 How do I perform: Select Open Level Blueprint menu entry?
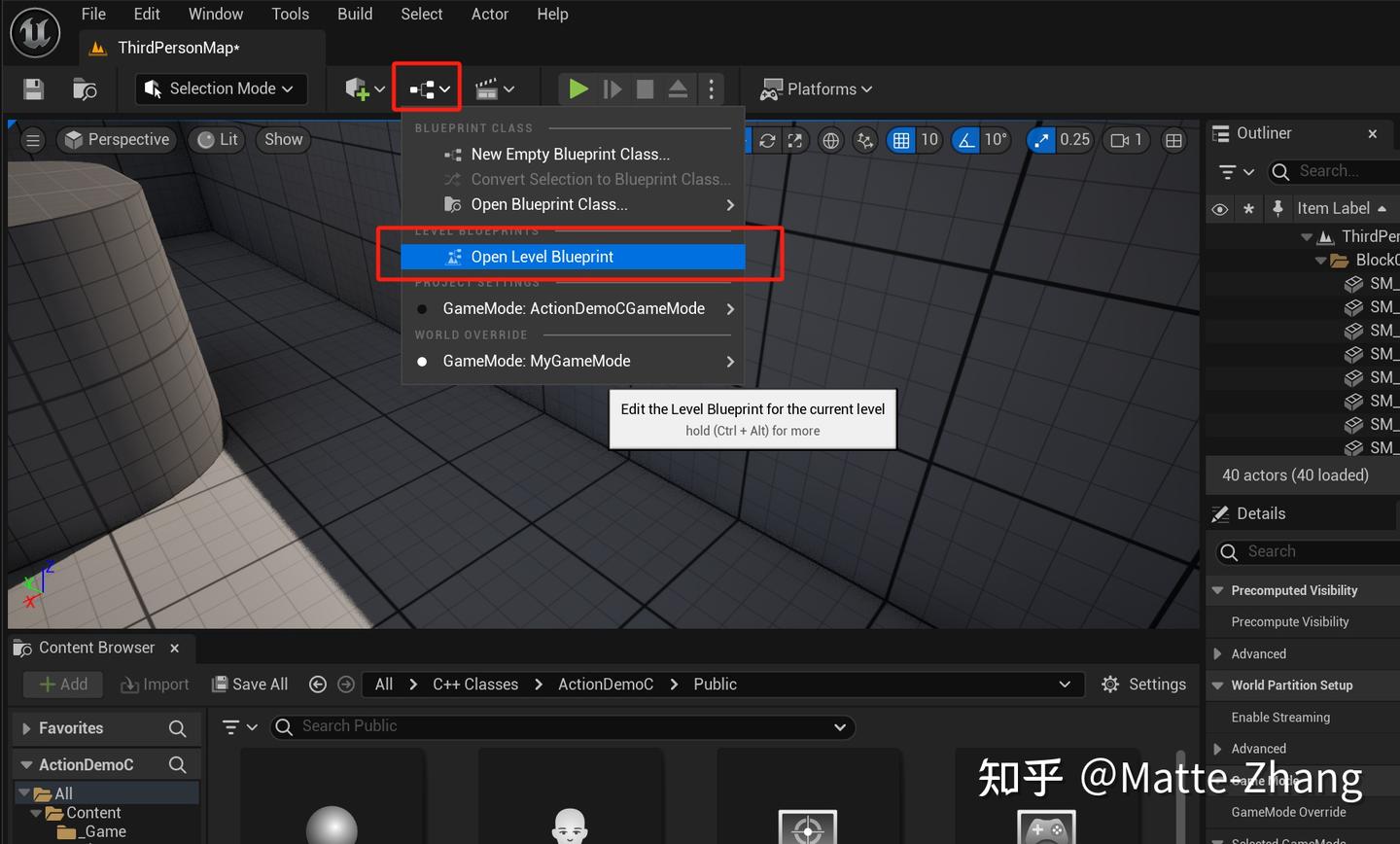pos(542,256)
